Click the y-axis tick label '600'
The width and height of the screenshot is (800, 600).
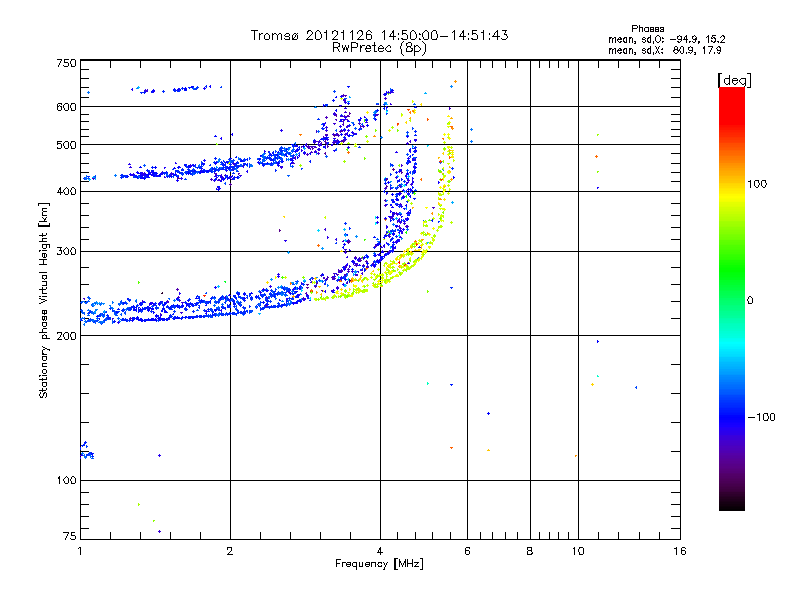coord(66,107)
